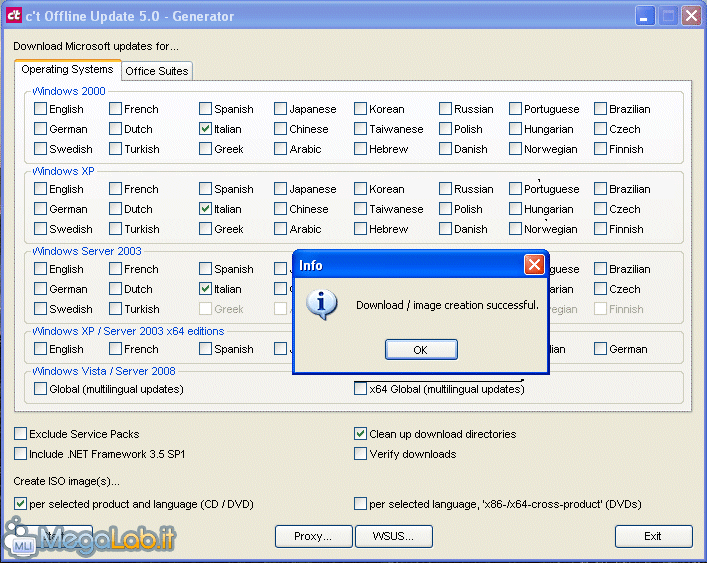Image resolution: width=707 pixels, height=563 pixels.
Task: Tick German in x64 editions group
Action: tap(600, 349)
